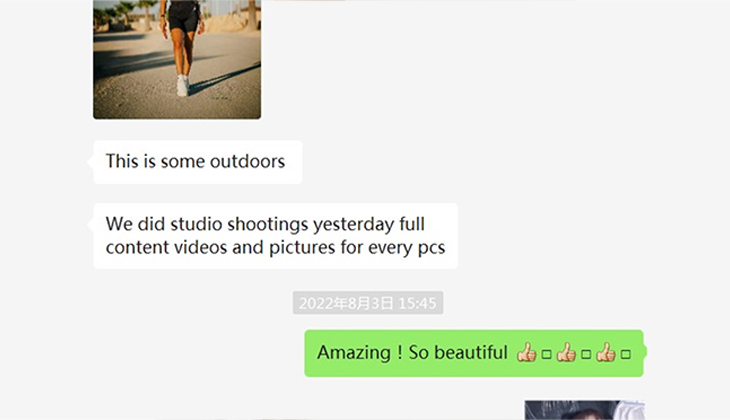The height and width of the screenshot is (420, 730).
Task: Click the 2022年8月3日 15:45 timestamp label
Action: (367, 303)
